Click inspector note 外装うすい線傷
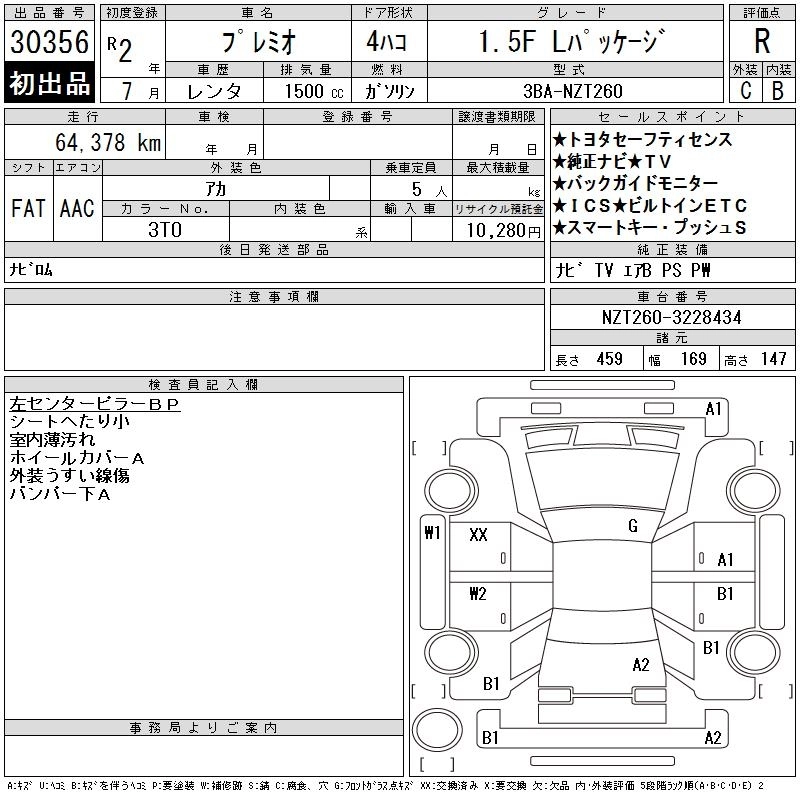800x800 pixels. point(69,476)
